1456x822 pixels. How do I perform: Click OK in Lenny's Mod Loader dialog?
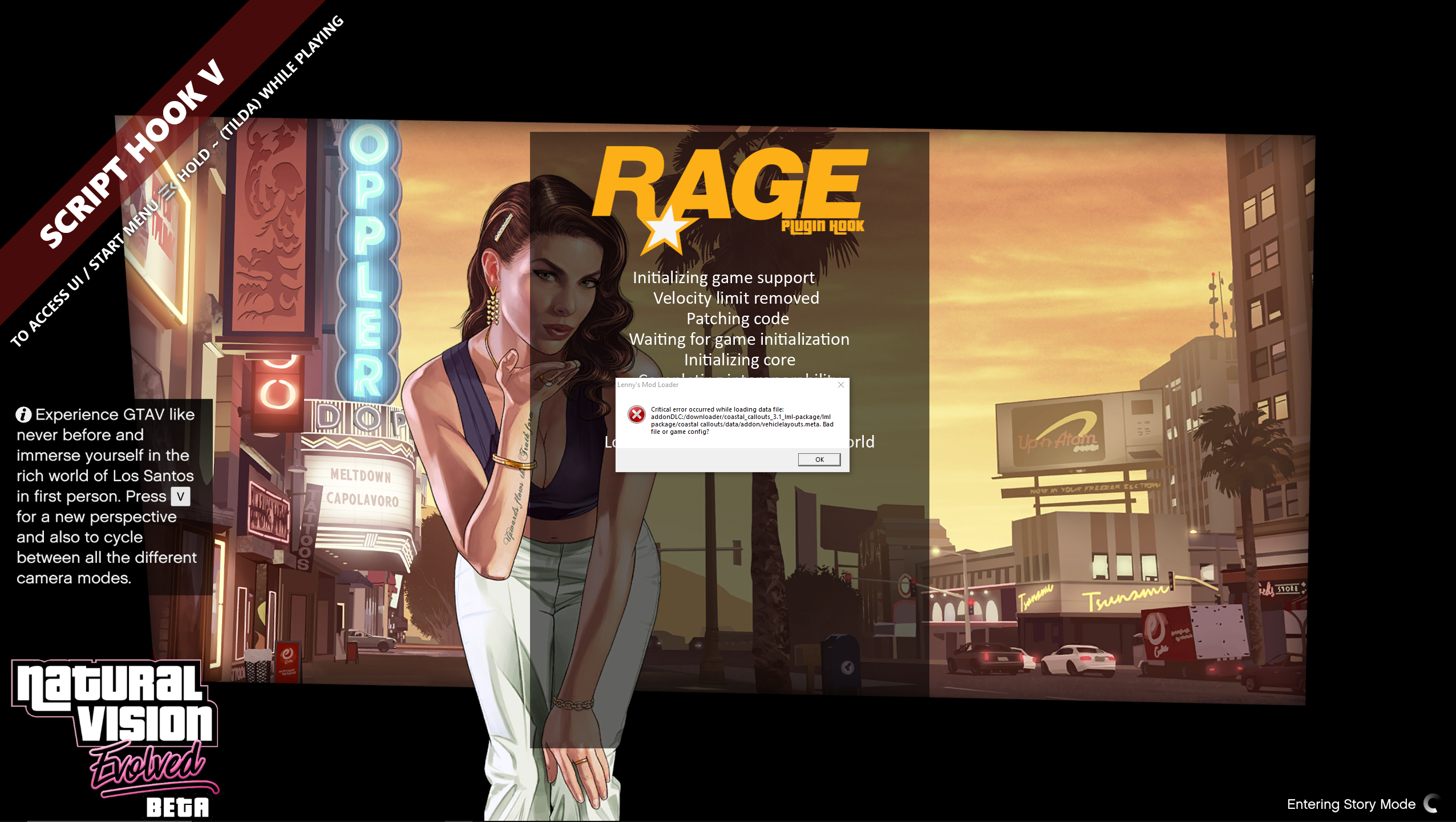click(x=819, y=460)
